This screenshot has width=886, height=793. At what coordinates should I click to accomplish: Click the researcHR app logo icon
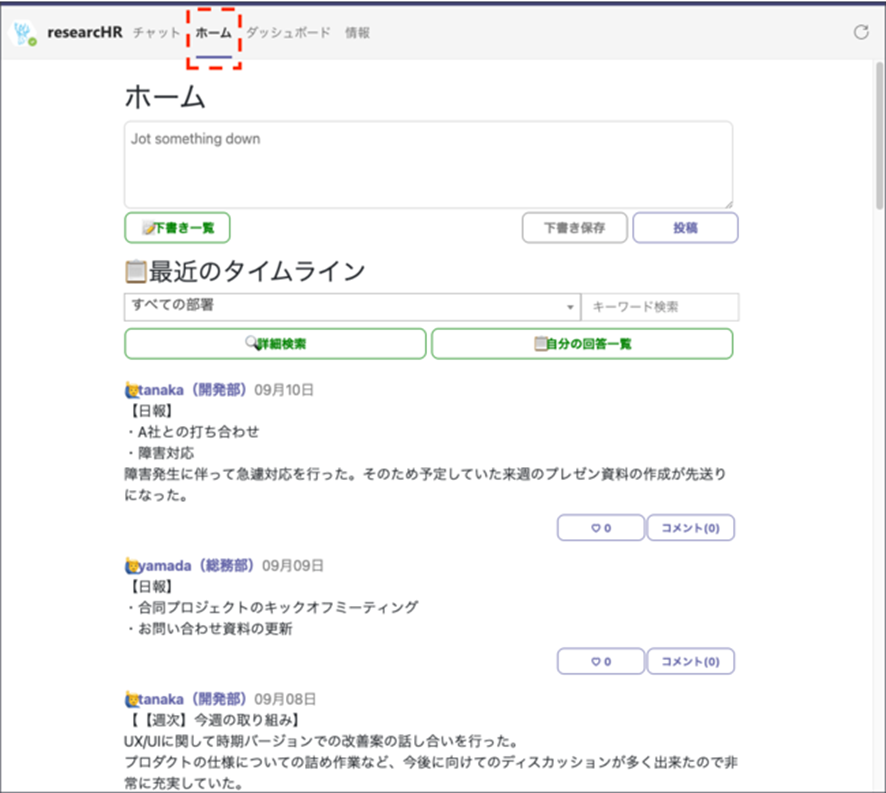tap(24, 33)
